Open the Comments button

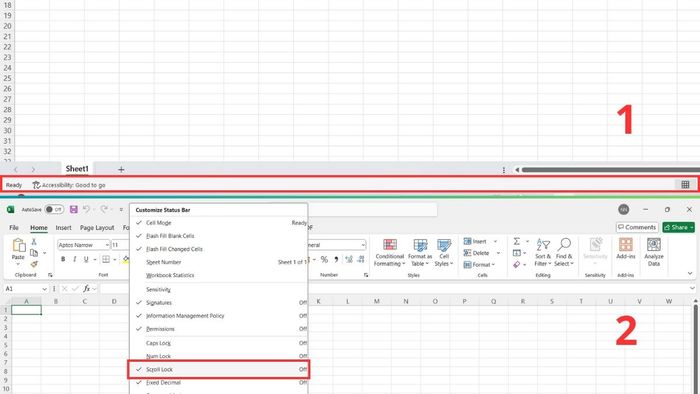[x=637, y=227]
